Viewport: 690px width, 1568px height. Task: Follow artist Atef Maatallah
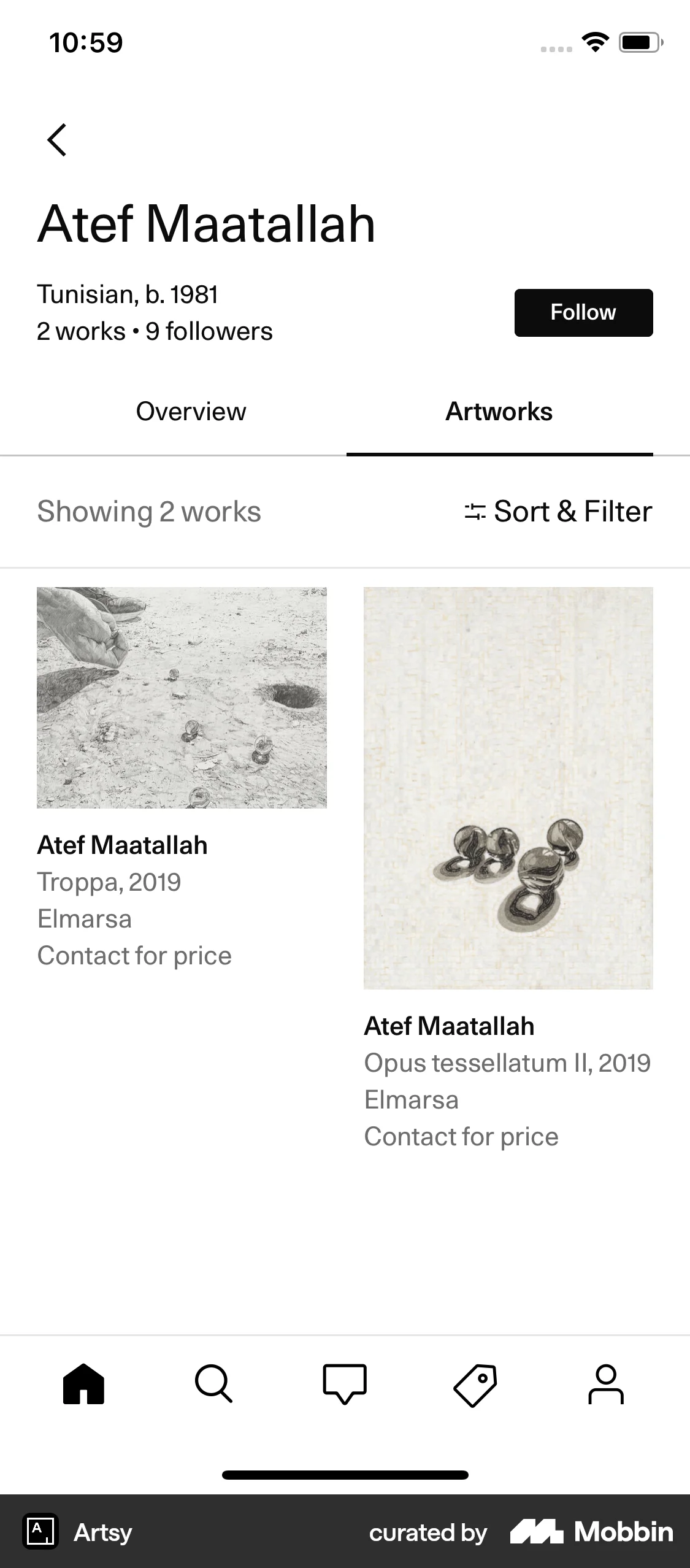click(x=583, y=312)
